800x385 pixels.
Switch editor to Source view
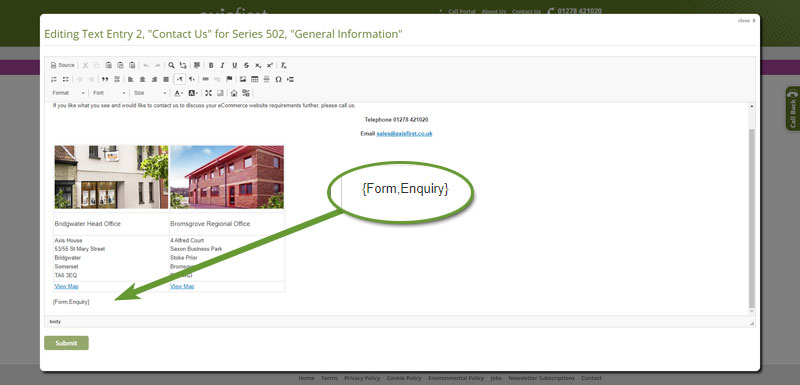point(63,65)
